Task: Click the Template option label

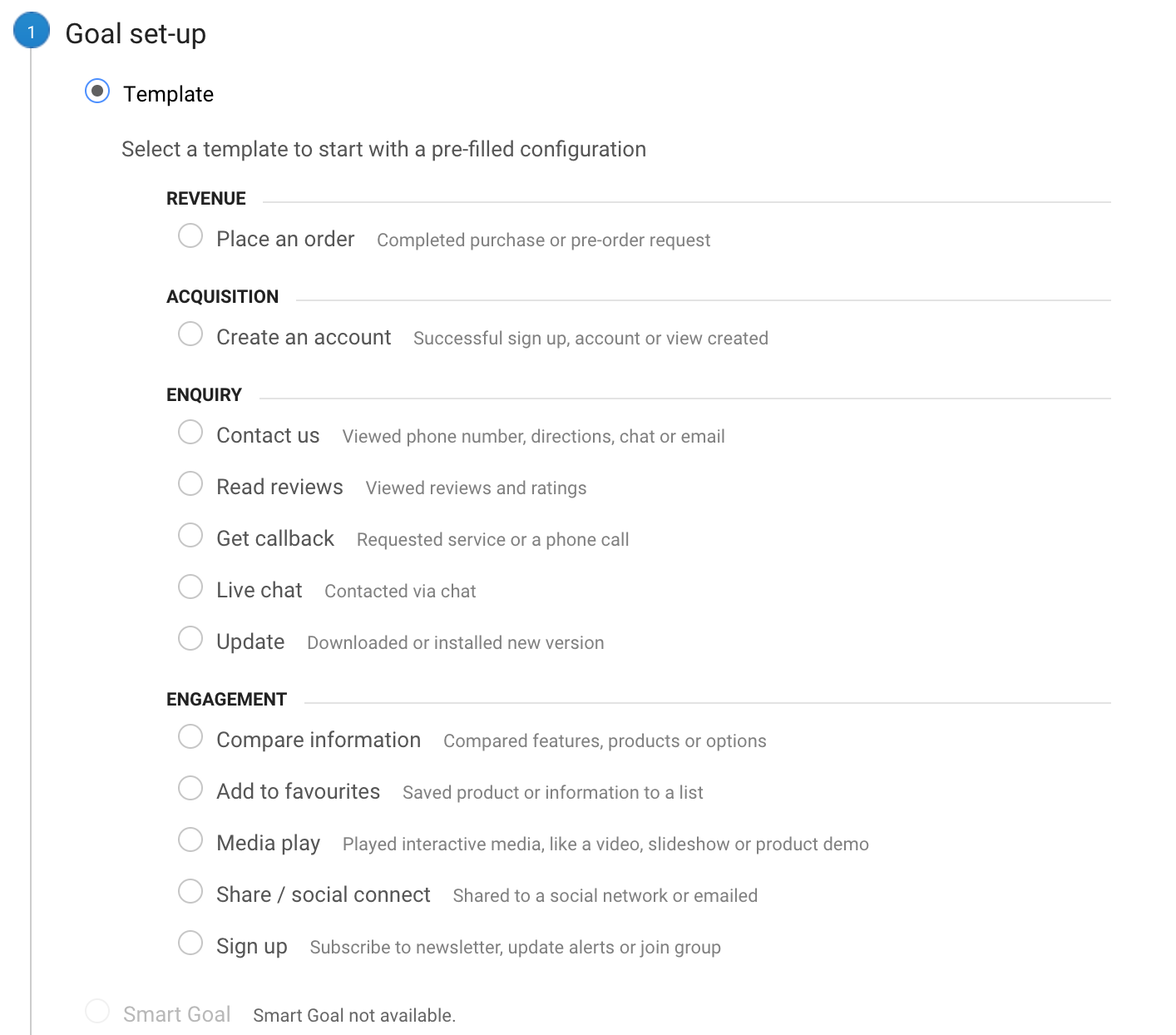Action: 168,94
